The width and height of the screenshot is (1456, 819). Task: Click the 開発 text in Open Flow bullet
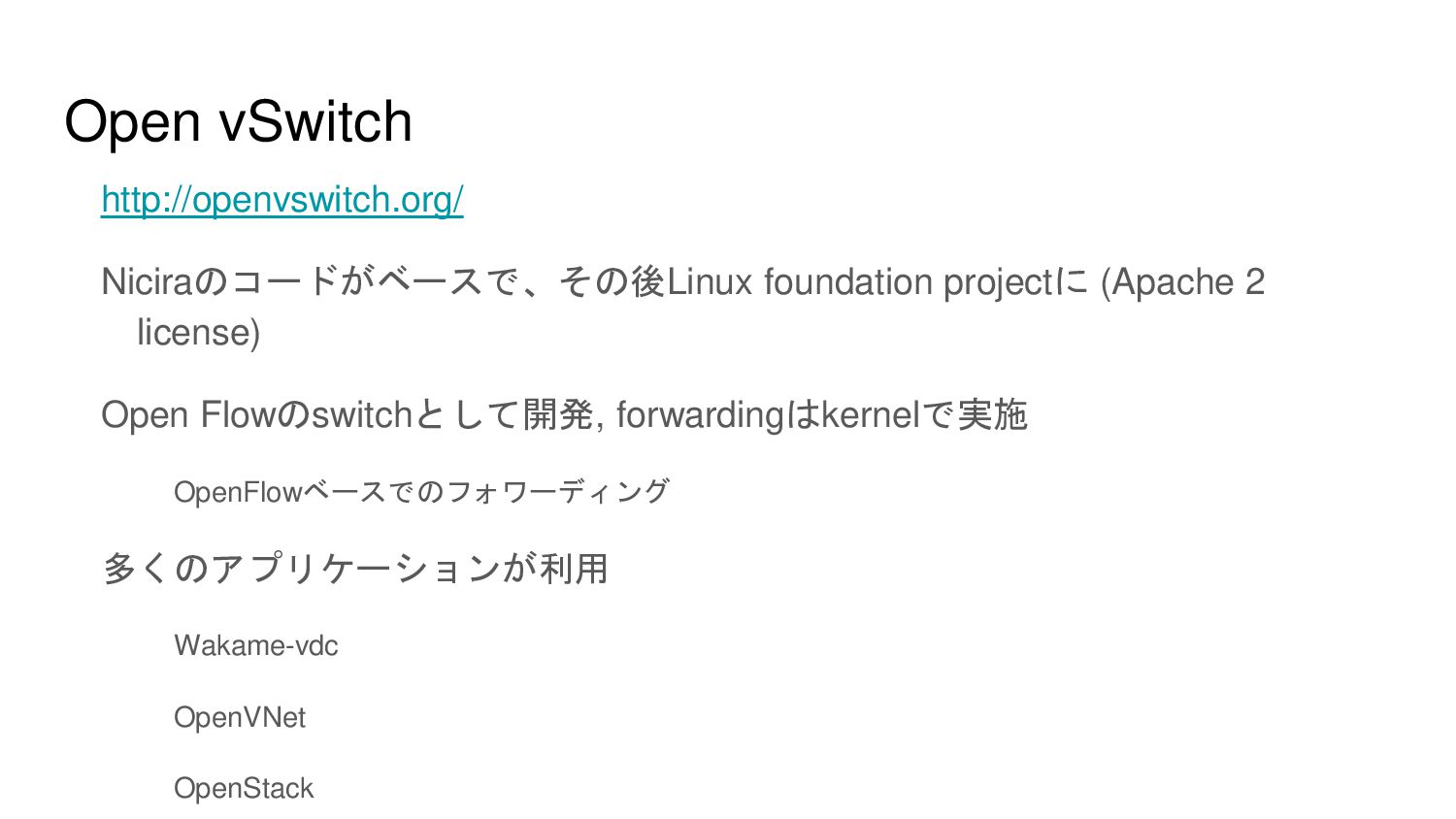click(558, 415)
